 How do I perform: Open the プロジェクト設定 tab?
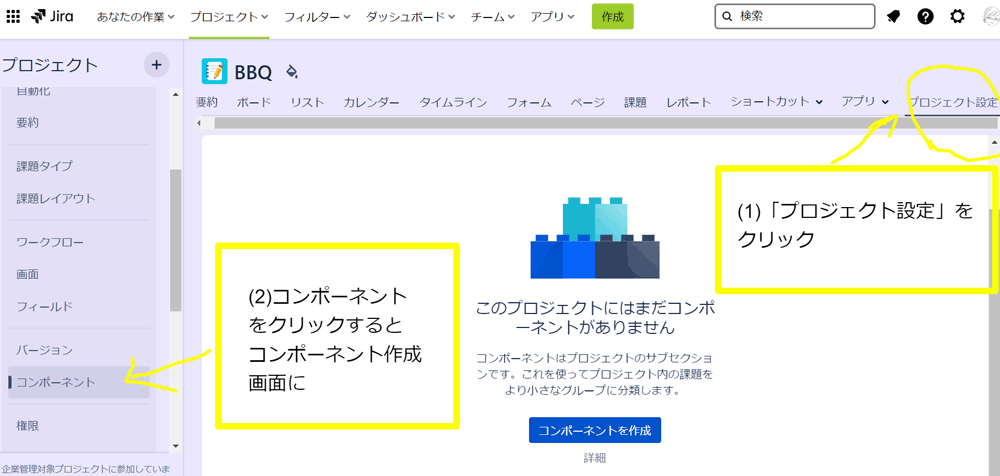click(953, 102)
